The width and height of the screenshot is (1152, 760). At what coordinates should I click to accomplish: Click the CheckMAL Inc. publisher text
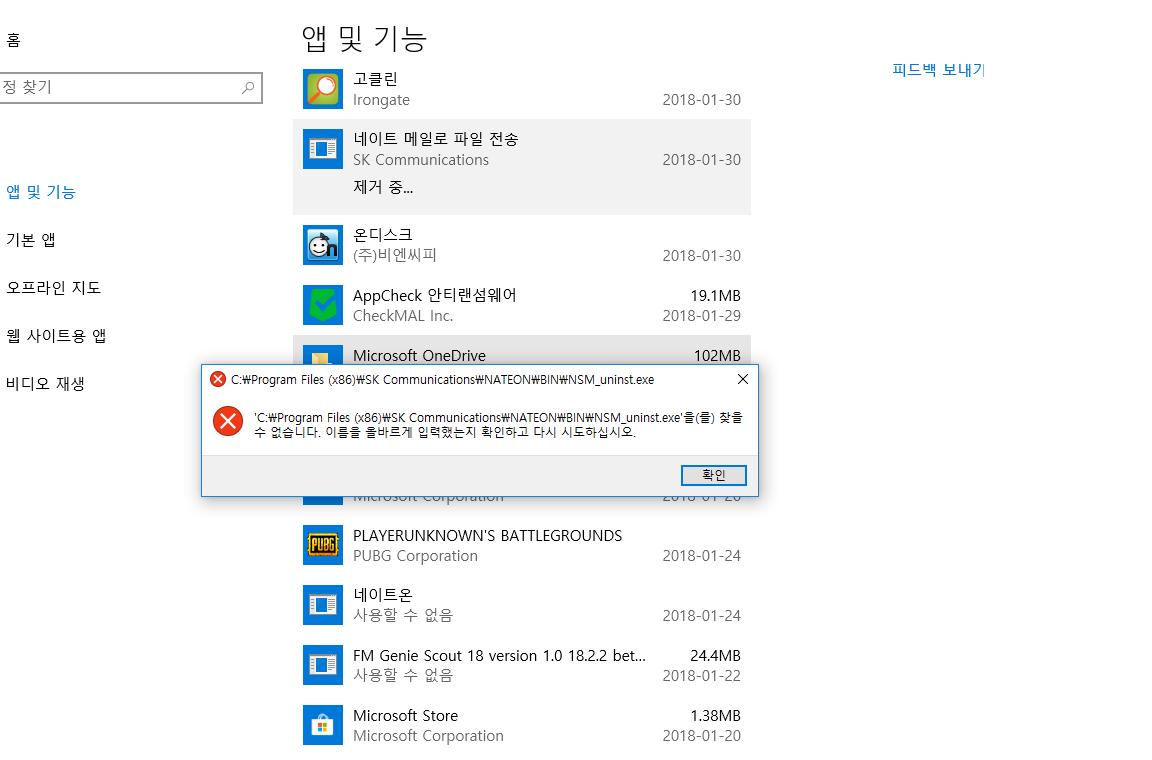403,315
